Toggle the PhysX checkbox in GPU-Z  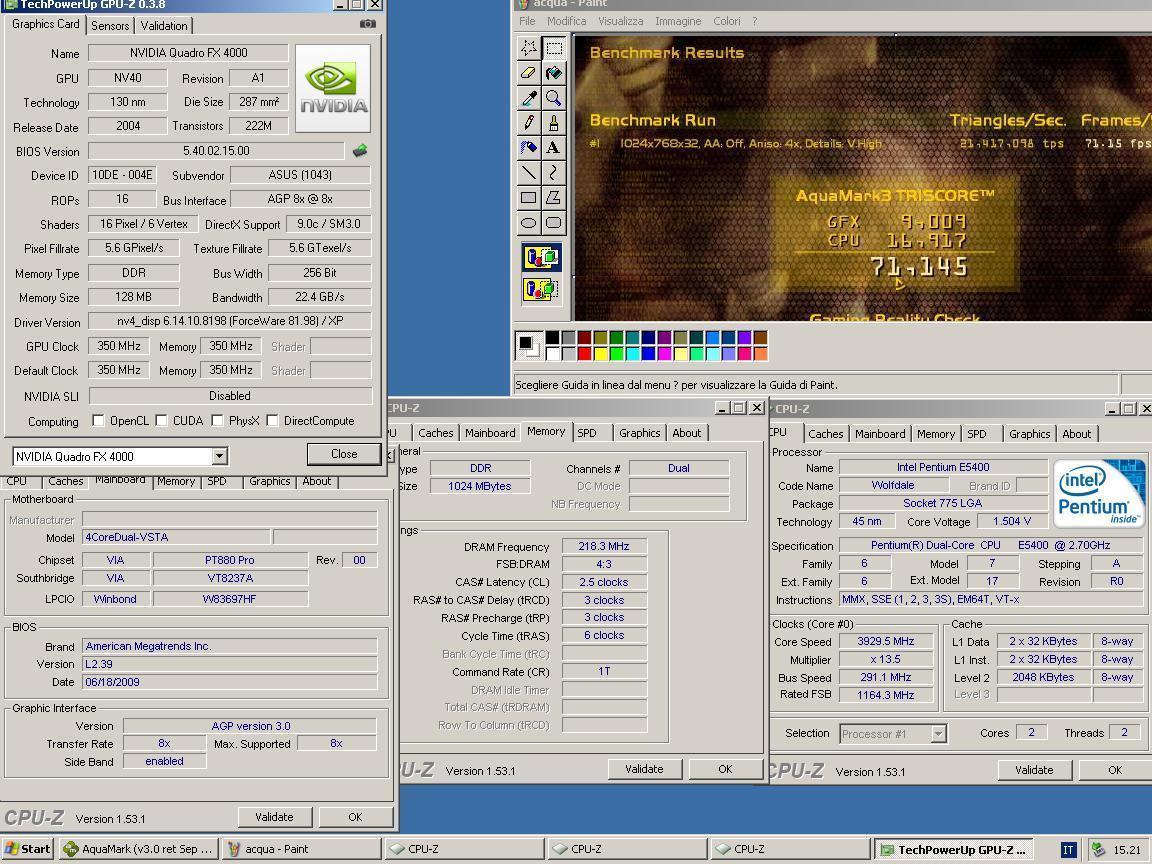pos(217,421)
